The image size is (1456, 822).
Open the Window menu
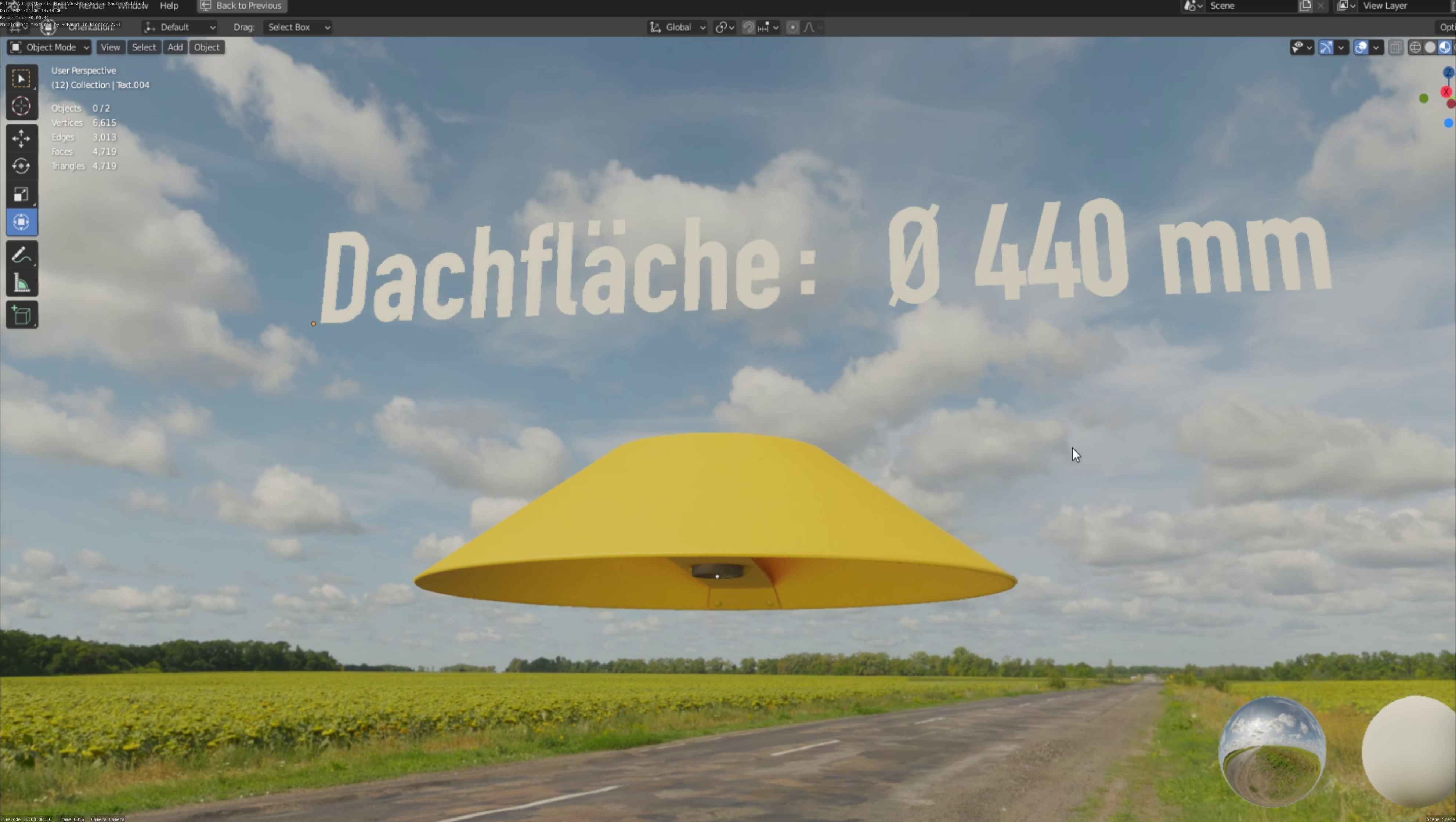coord(133,6)
